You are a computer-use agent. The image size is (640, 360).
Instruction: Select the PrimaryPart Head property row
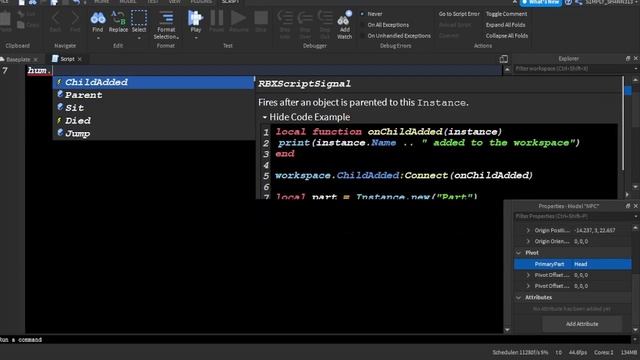point(572,264)
